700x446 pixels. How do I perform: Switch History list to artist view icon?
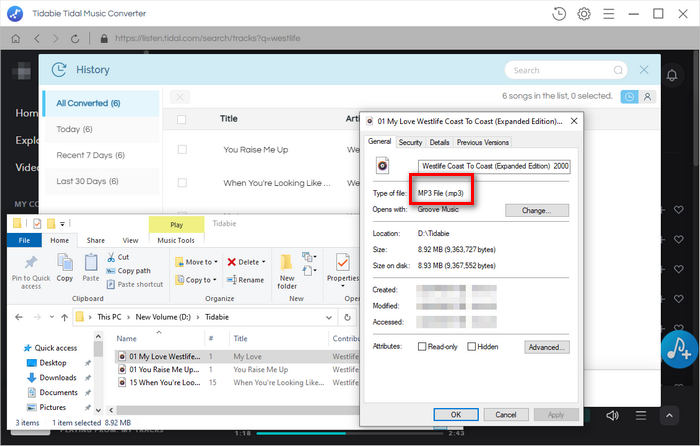[x=647, y=96]
